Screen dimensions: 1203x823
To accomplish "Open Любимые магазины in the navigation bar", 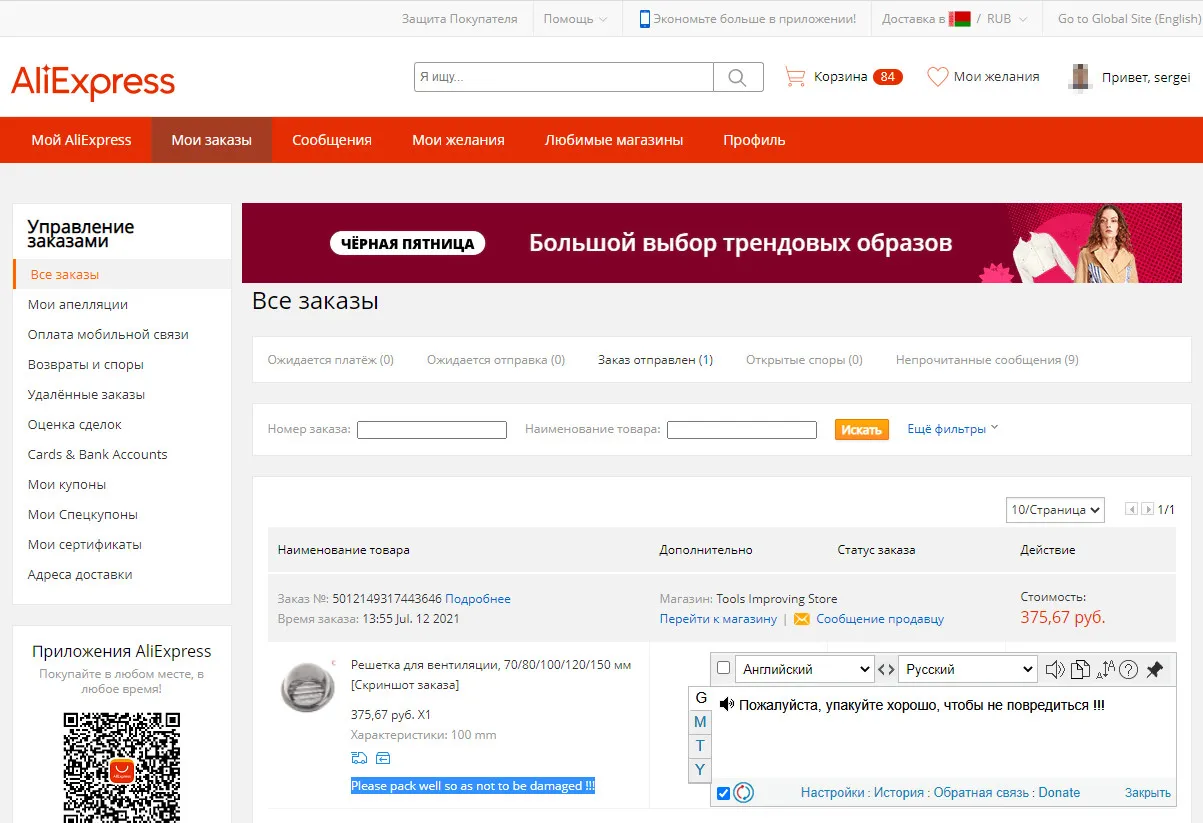I will click(614, 140).
